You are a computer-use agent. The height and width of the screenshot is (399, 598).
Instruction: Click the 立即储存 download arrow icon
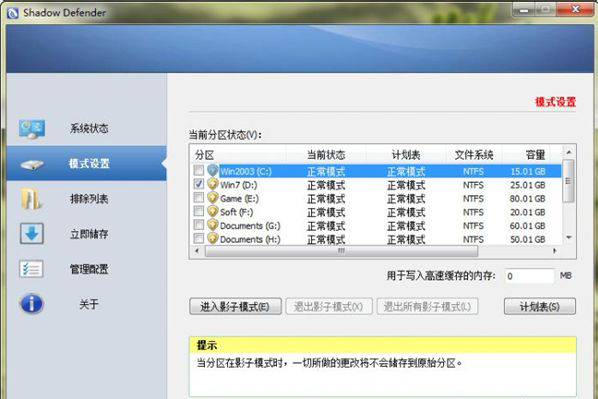(x=32, y=233)
